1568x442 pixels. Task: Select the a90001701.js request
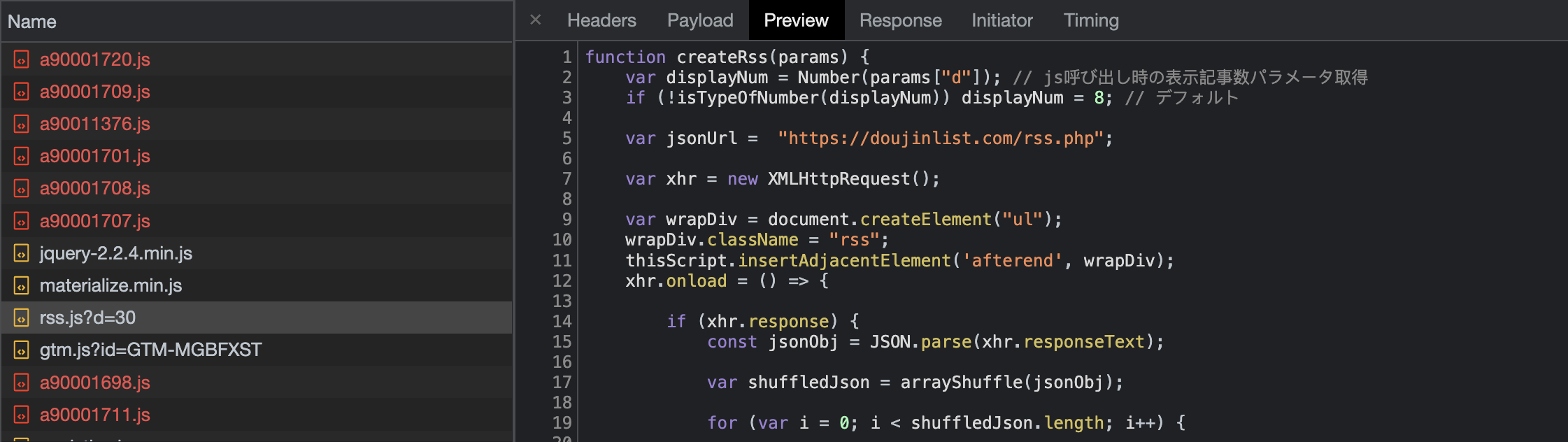[x=256, y=156]
